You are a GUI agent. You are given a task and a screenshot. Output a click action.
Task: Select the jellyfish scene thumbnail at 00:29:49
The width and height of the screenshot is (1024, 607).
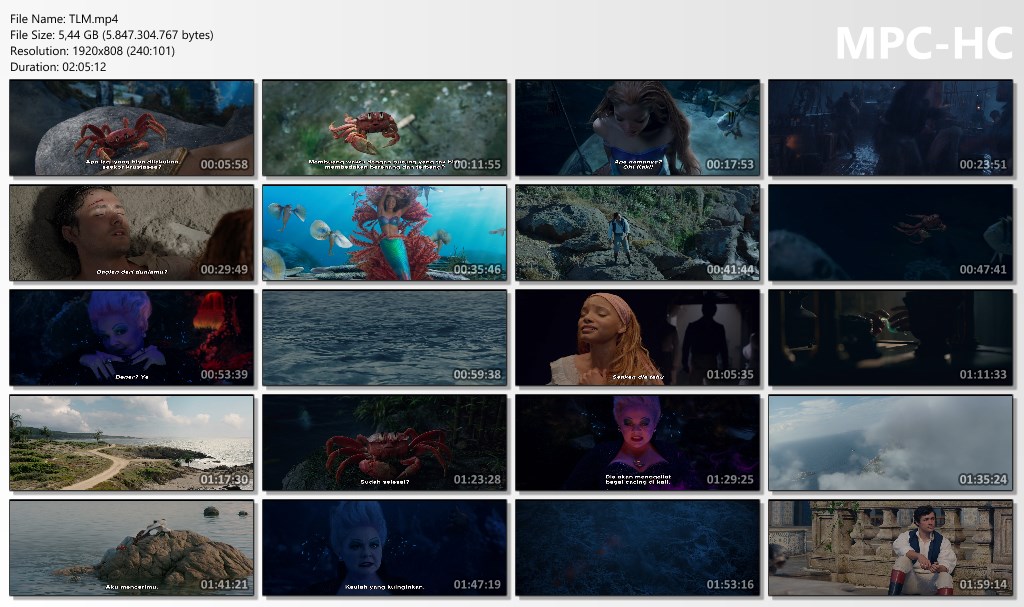tap(131, 233)
